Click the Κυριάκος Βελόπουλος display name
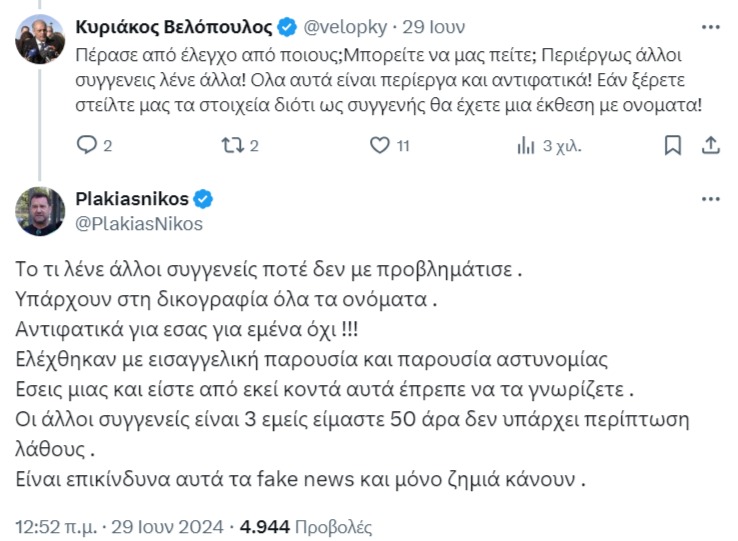The image size is (738, 541). [174, 27]
